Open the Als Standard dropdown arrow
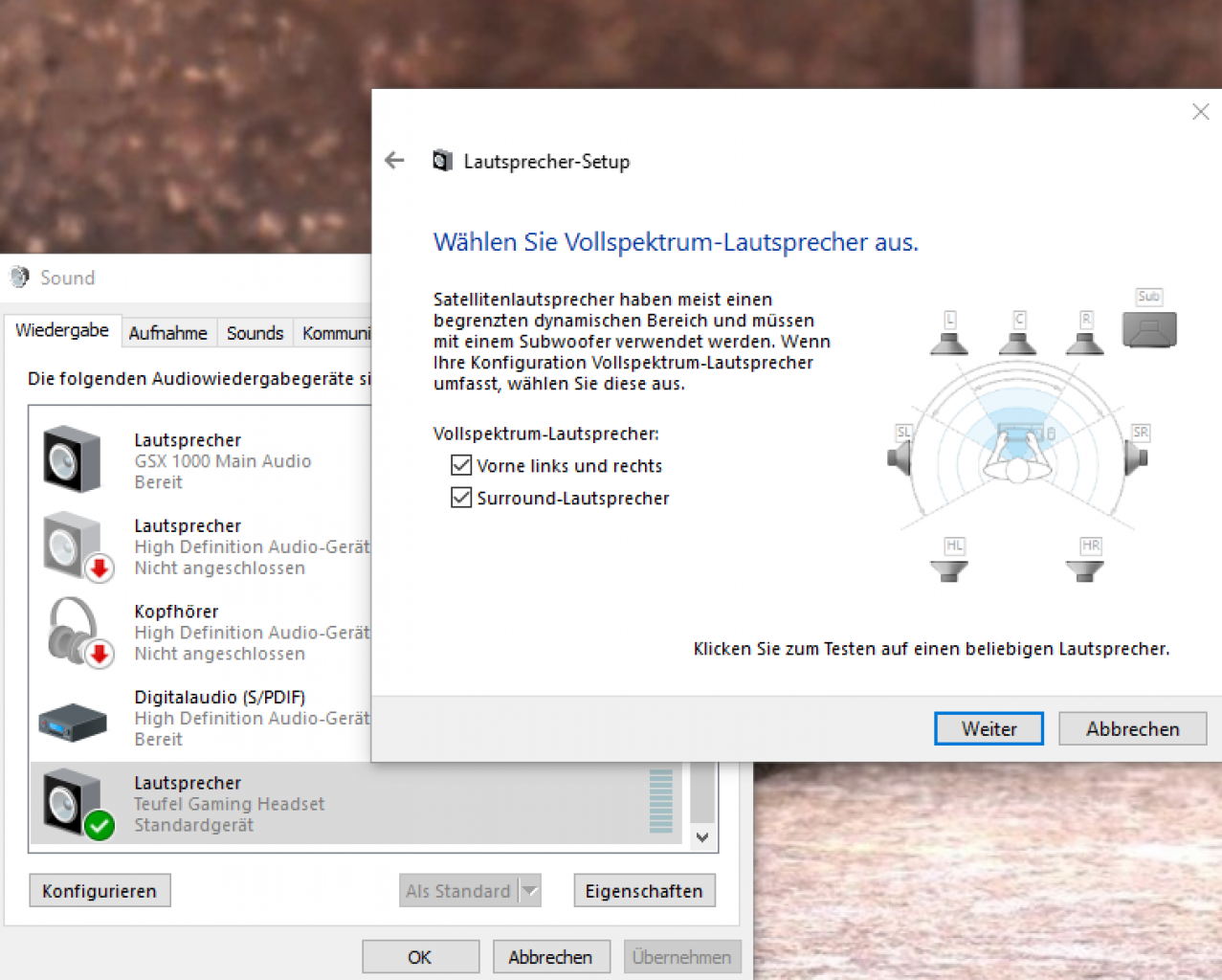The width and height of the screenshot is (1222, 980). 531,891
